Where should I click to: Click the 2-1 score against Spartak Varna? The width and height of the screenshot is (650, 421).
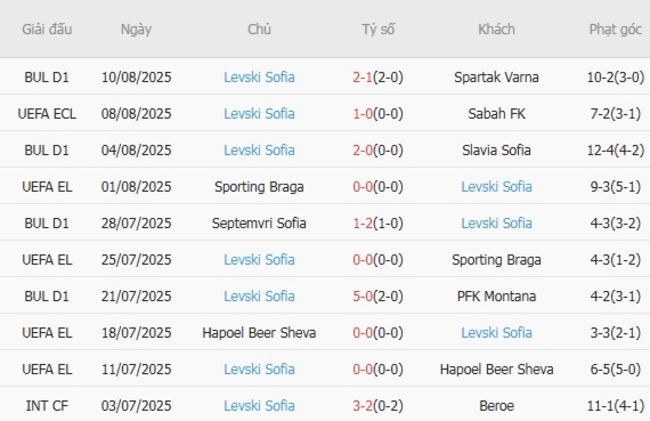point(366,77)
